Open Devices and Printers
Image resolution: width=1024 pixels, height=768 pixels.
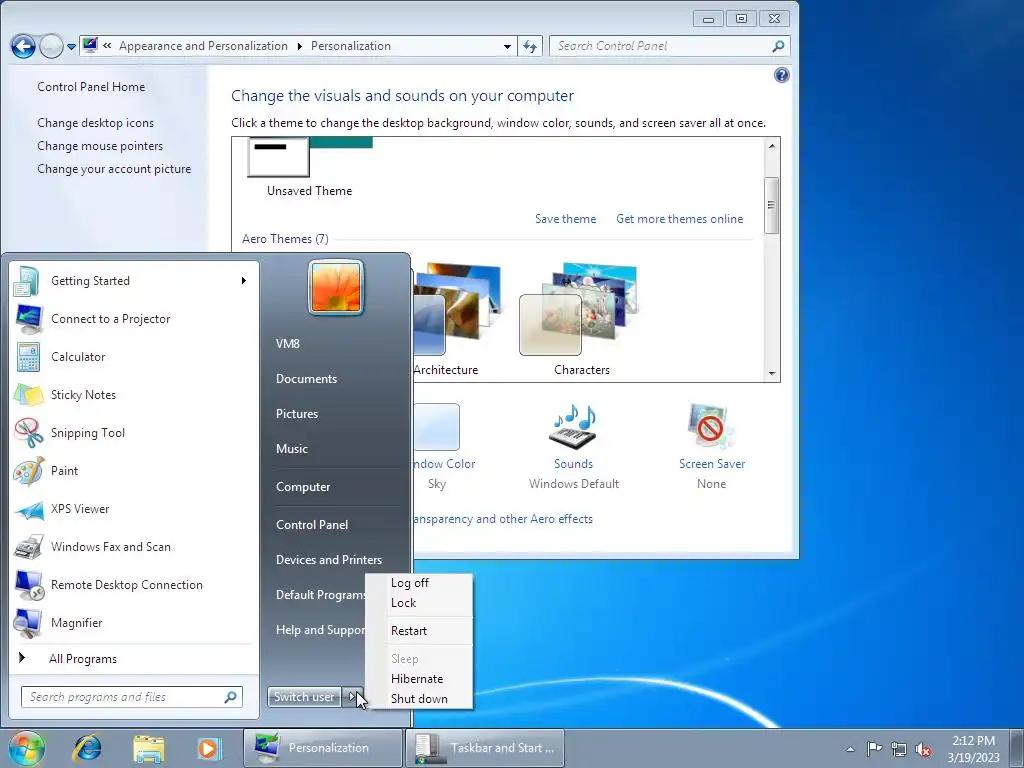pos(329,560)
